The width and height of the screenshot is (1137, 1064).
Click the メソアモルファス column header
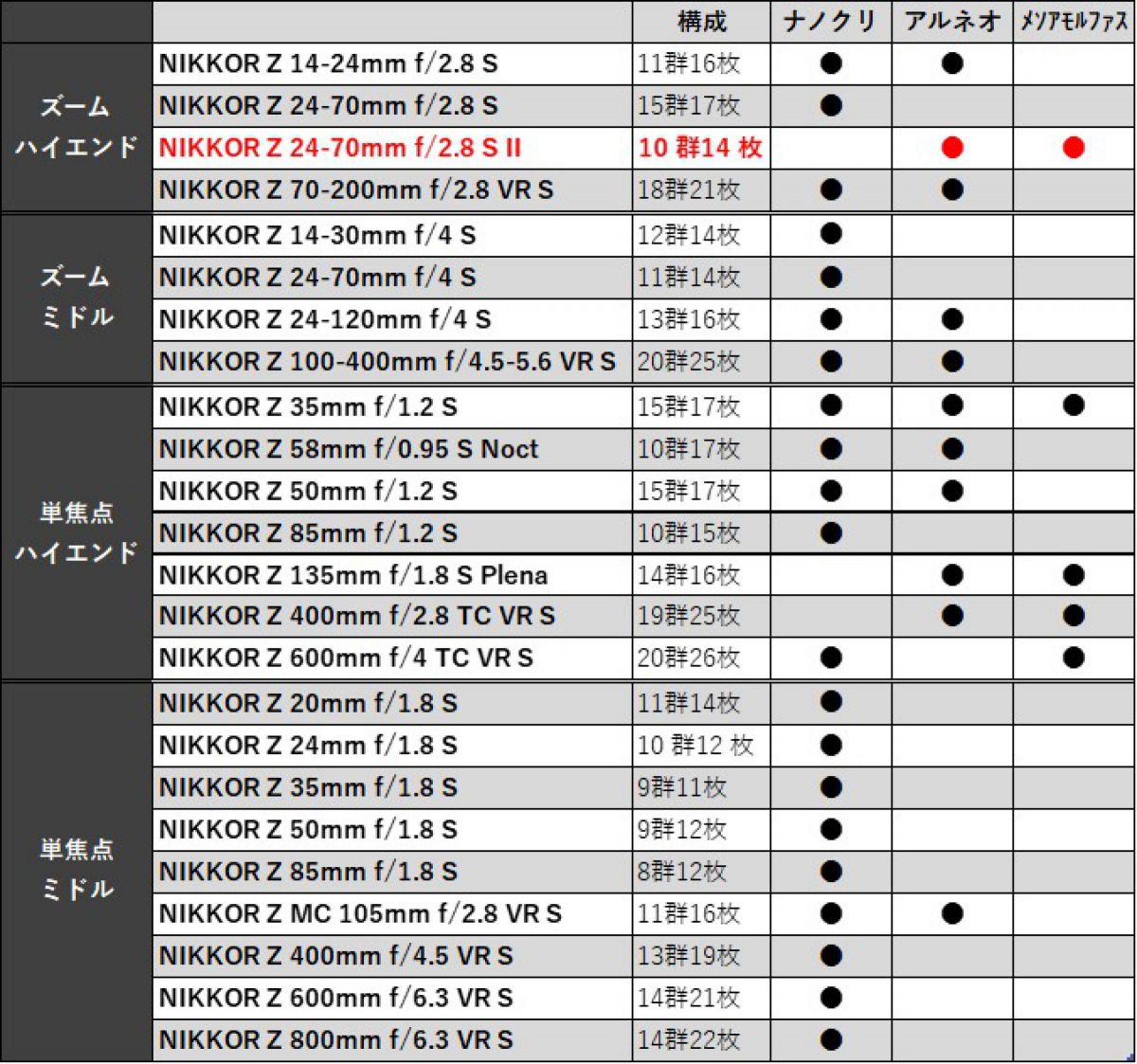1074,22
